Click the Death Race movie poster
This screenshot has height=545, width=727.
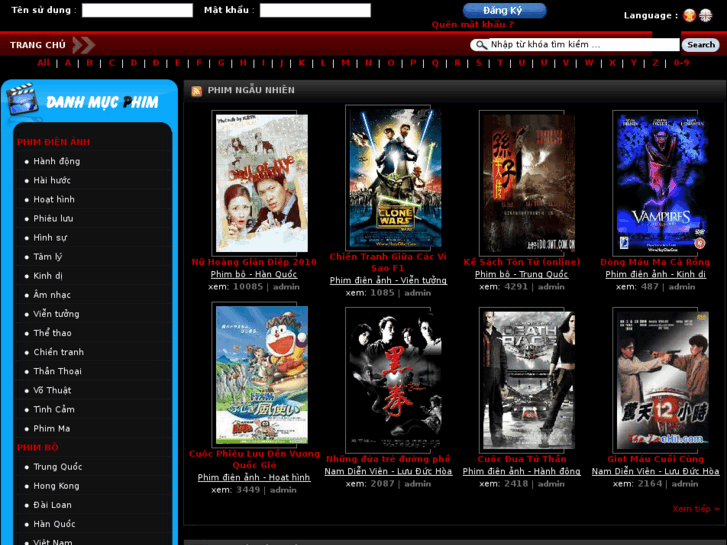pyautogui.click(x=529, y=380)
